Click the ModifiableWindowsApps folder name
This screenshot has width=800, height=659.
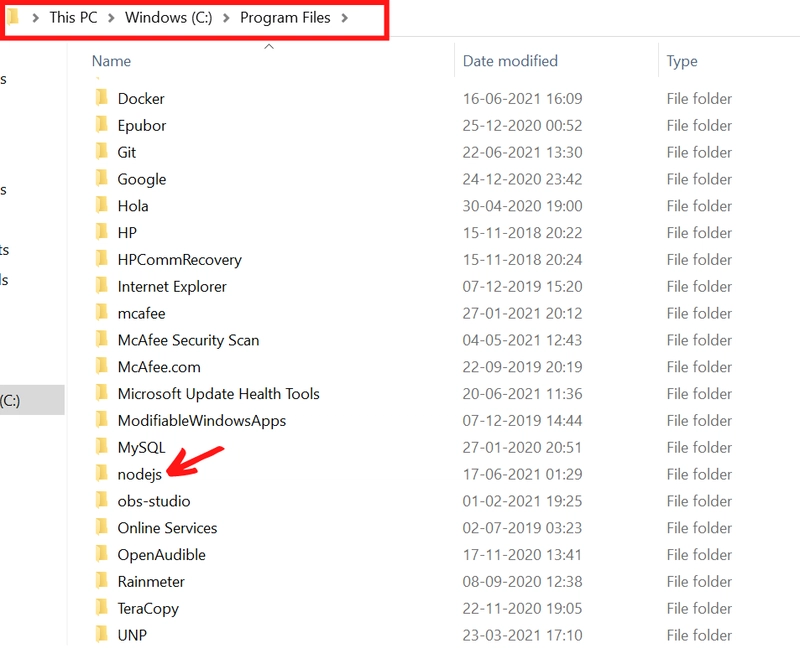point(202,420)
